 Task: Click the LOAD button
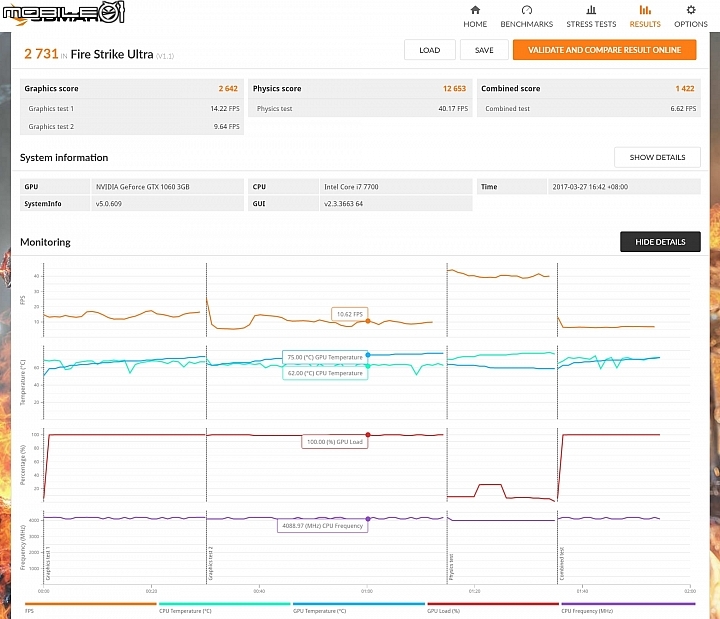(430, 50)
